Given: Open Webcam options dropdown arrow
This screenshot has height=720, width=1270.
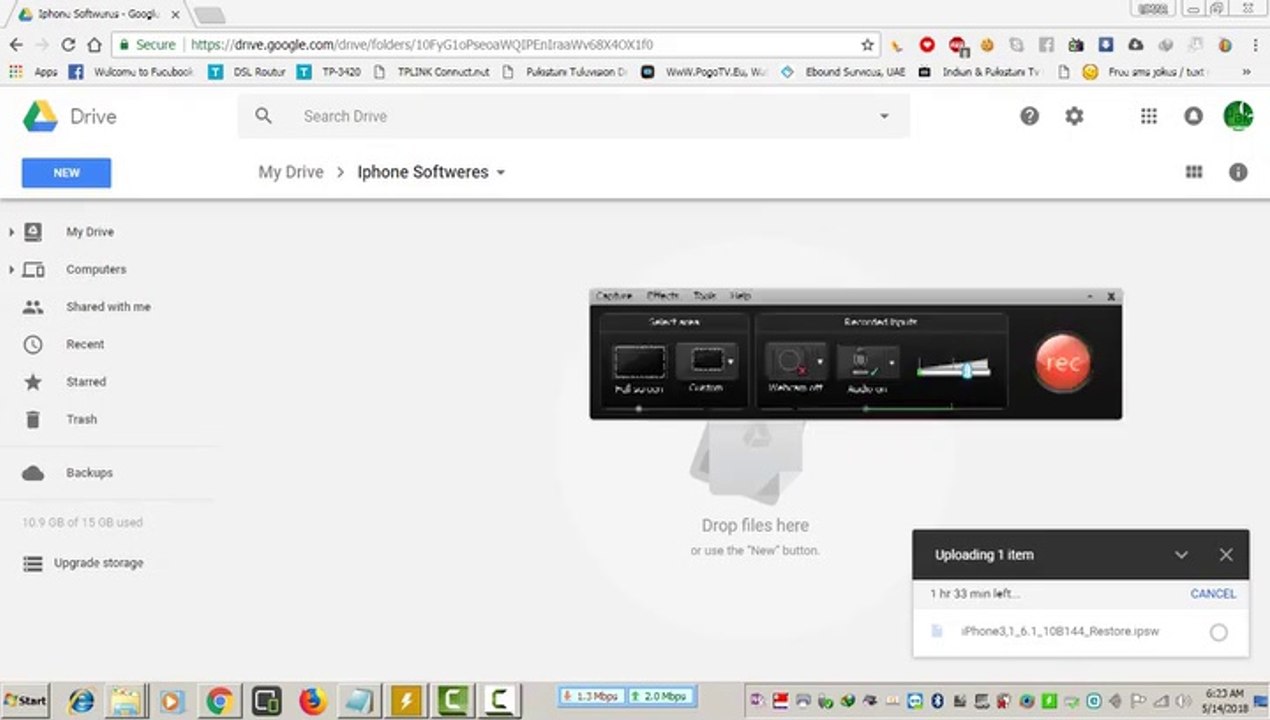Looking at the screenshot, I should click(x=820, y=362).
